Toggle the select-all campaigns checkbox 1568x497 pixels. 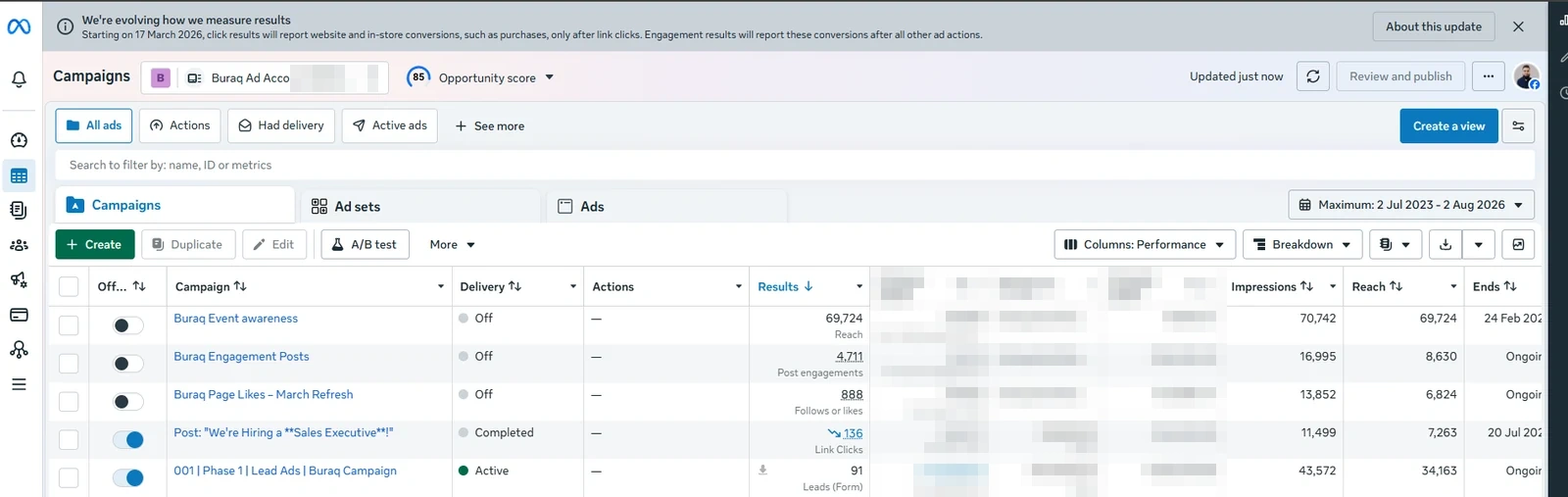tap(69, 286)
